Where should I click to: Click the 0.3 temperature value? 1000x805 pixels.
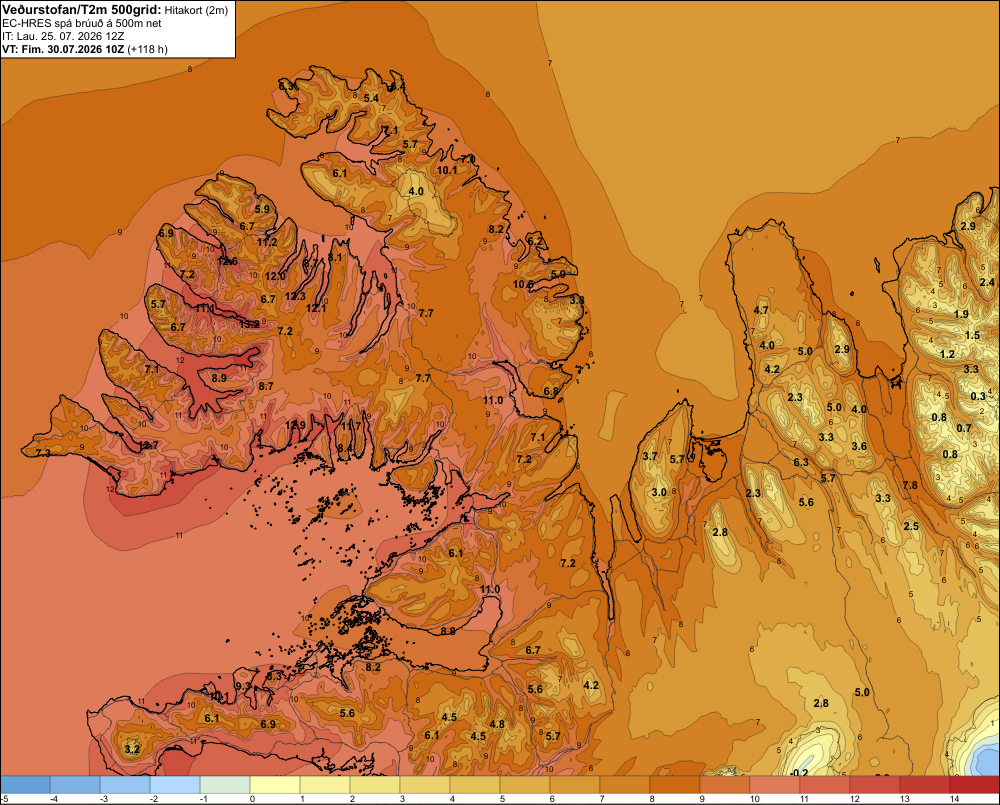978,396
